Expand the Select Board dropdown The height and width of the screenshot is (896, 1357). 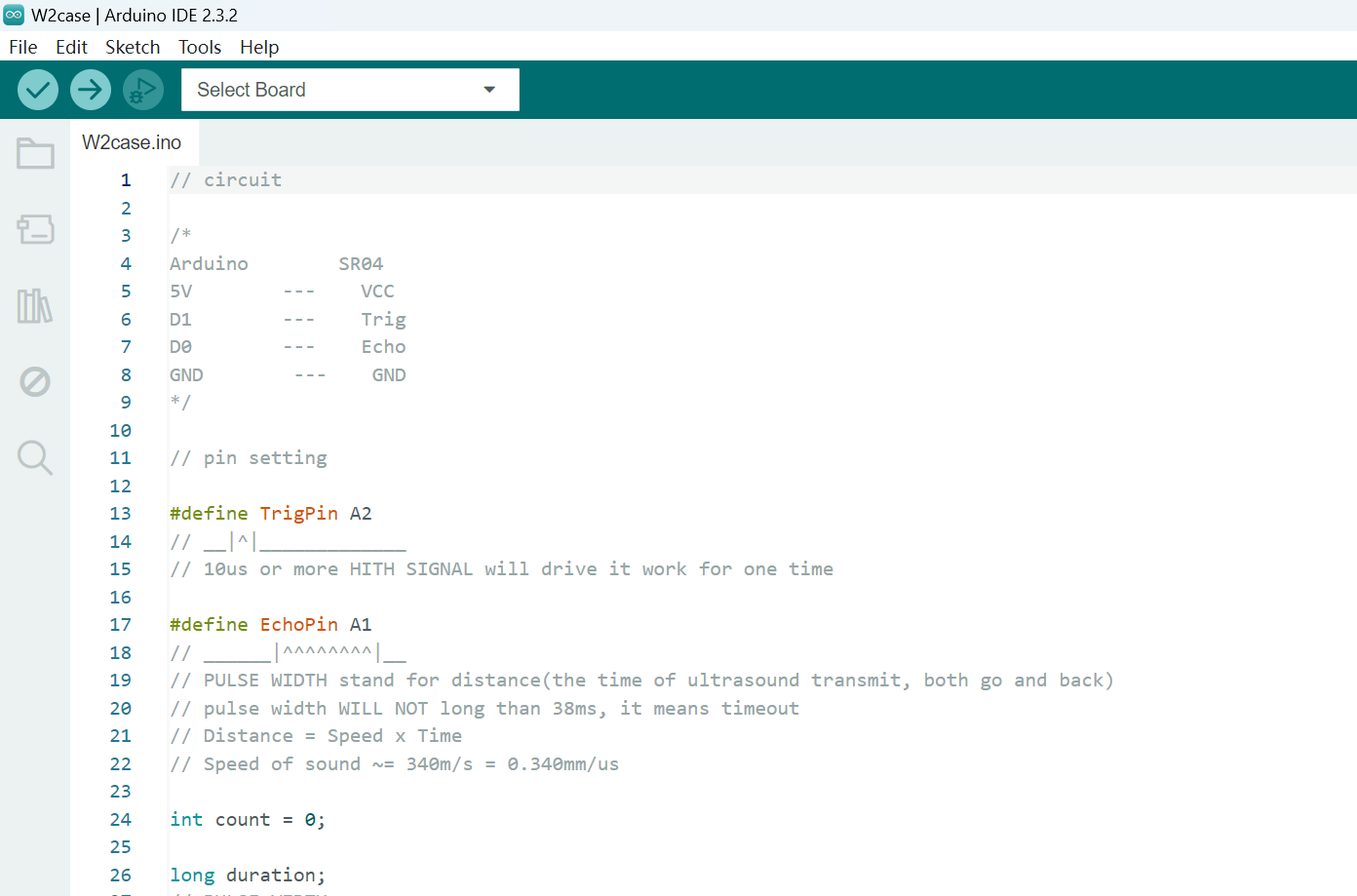coord(350,90)
